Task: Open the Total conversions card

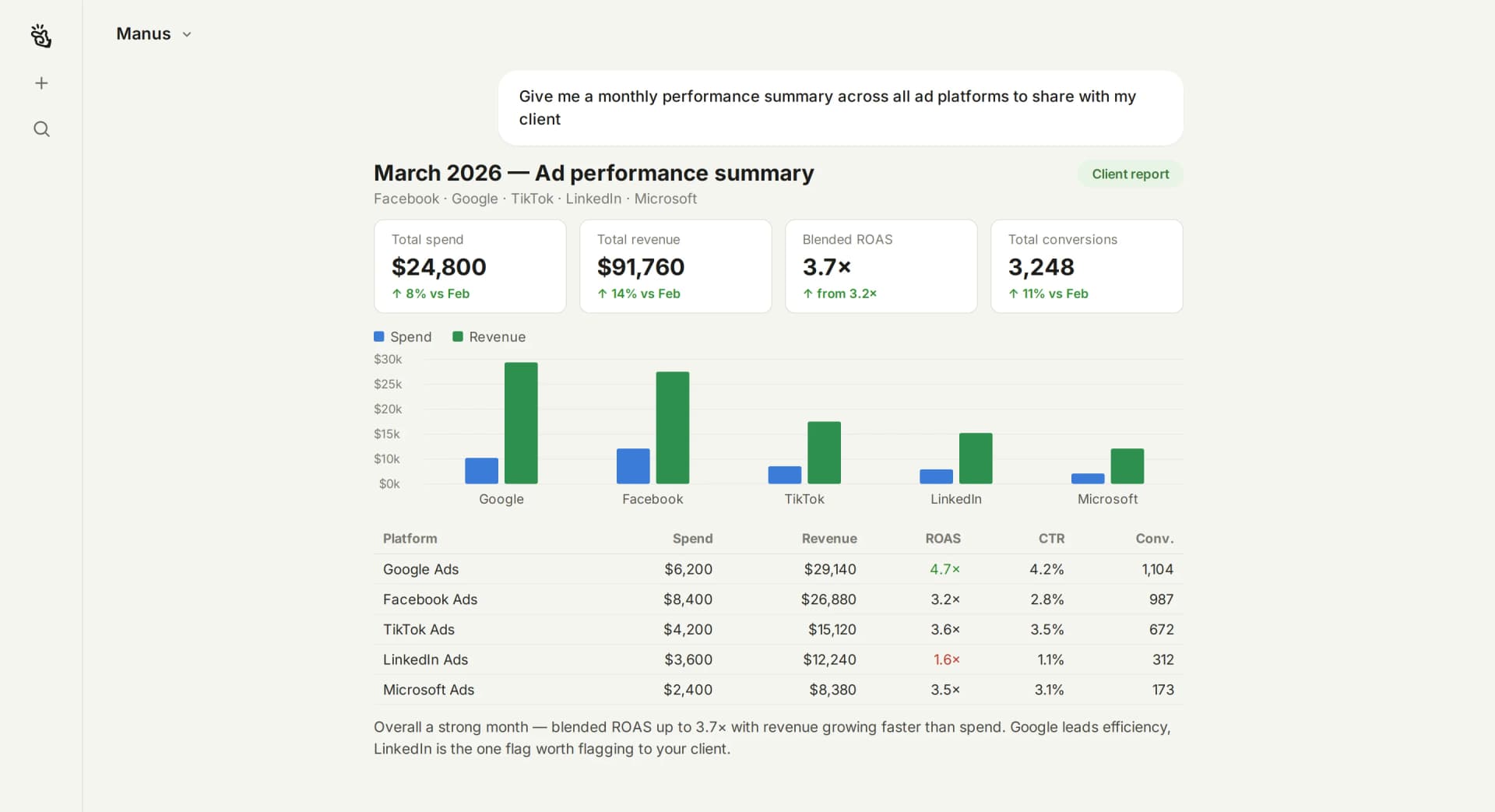Action: tap(1087, 266)
